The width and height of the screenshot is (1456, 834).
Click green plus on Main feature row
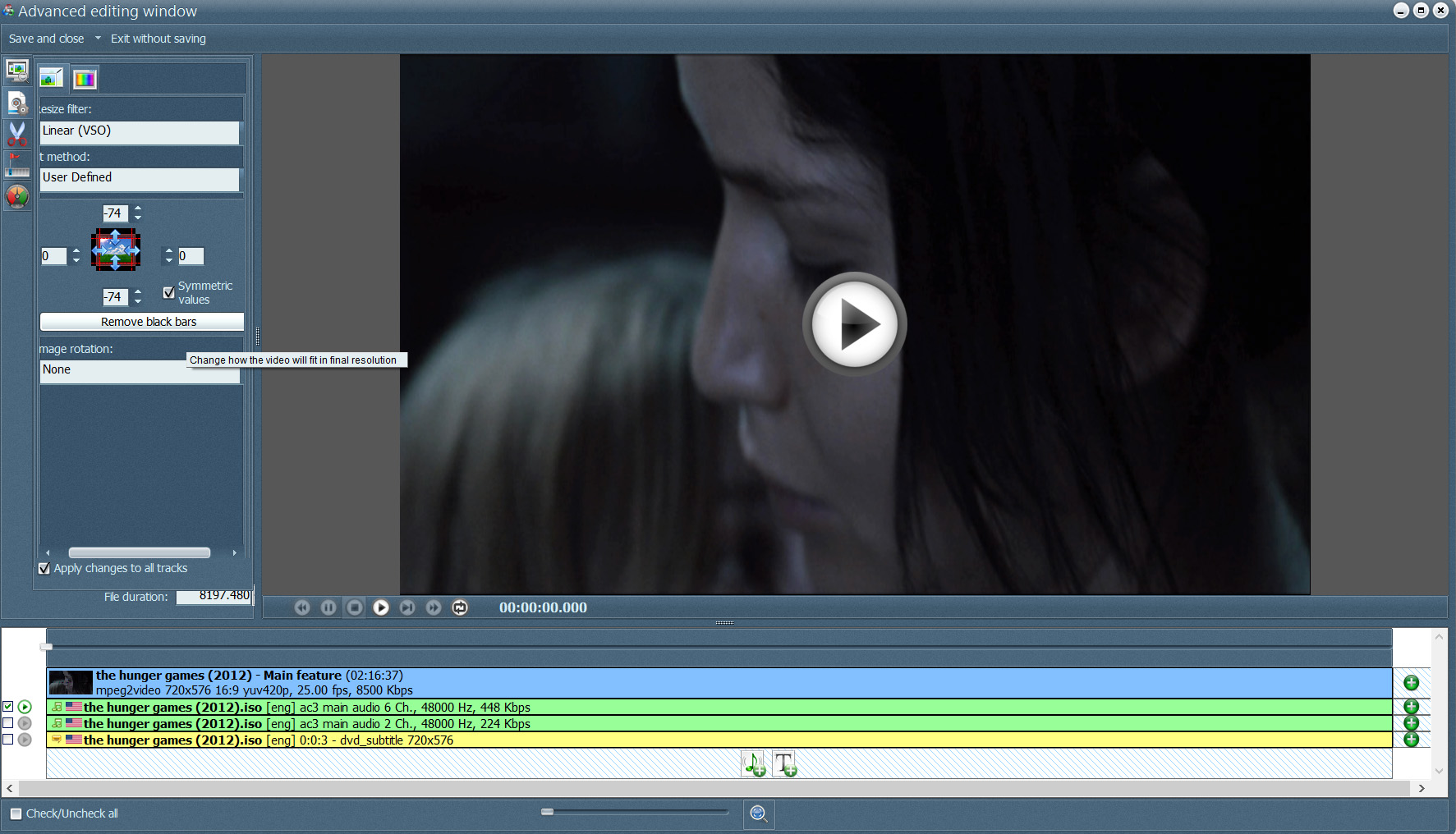(1411, 683)
